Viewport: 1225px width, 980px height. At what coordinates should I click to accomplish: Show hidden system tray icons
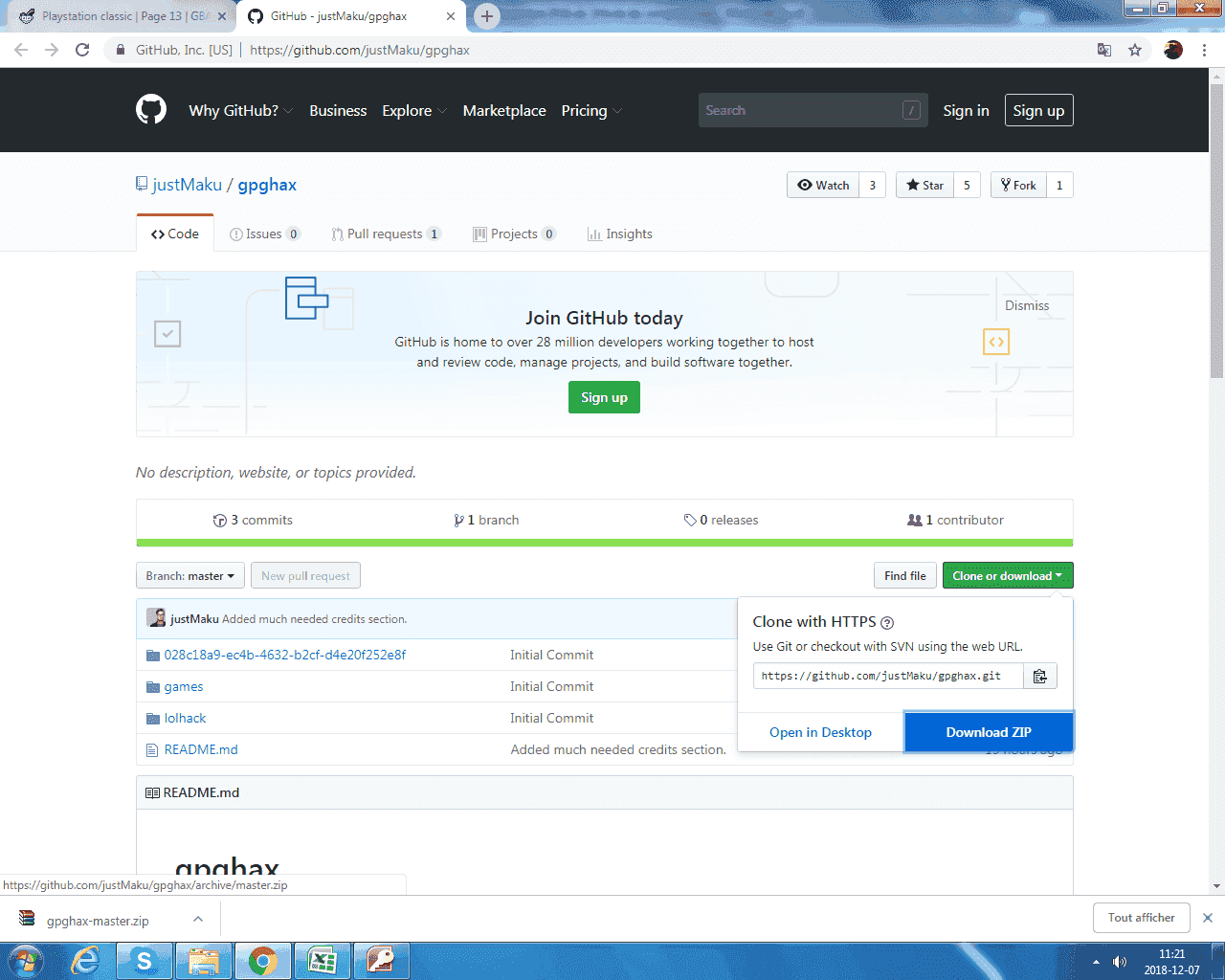click(1096, 962)
